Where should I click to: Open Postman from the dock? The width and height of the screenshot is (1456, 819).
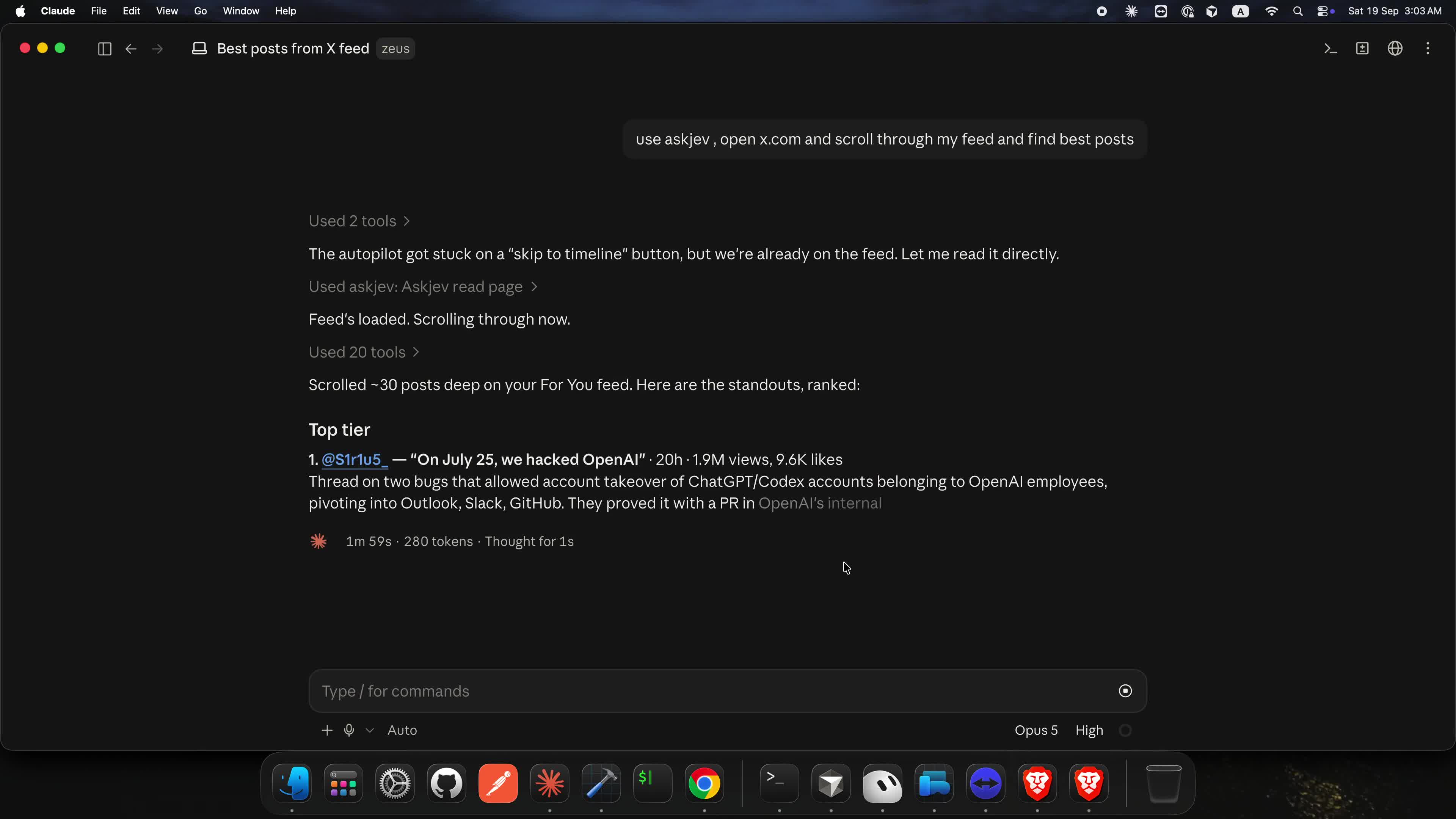[x=498, y=783]
